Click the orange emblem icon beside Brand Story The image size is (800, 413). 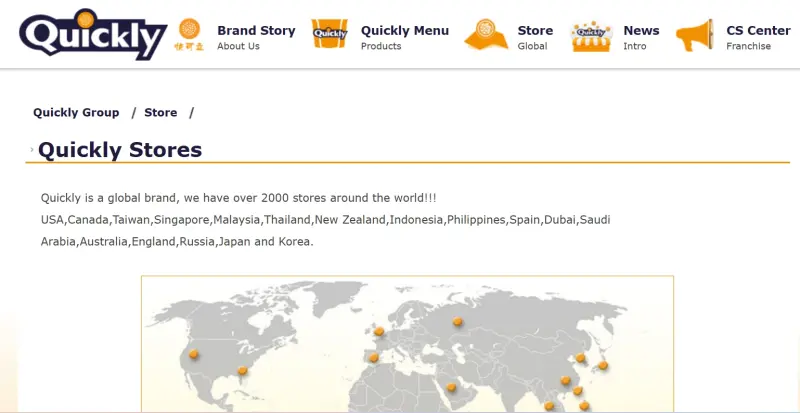(189, 35)
